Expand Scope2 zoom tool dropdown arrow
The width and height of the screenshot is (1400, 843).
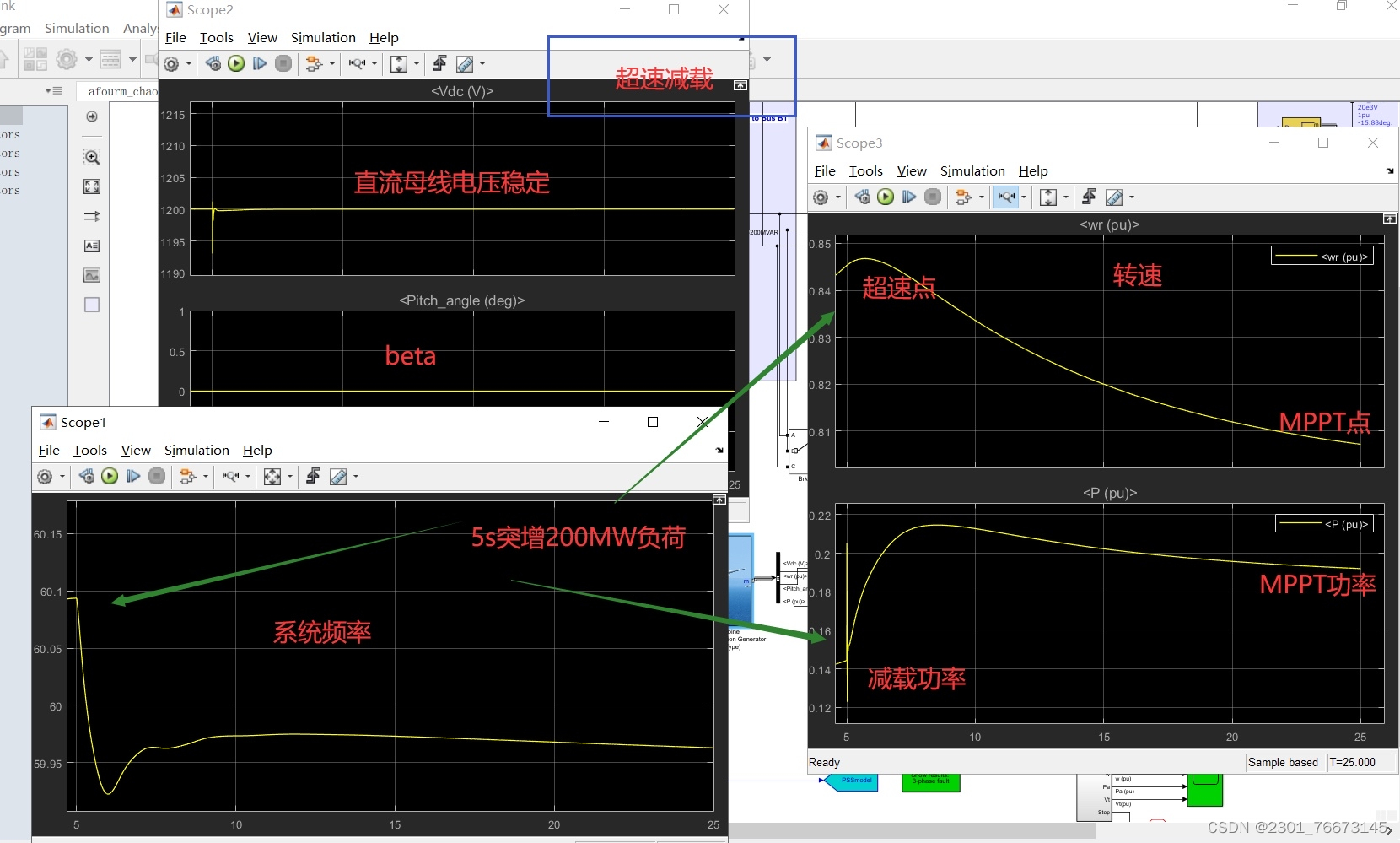(374, 64)
